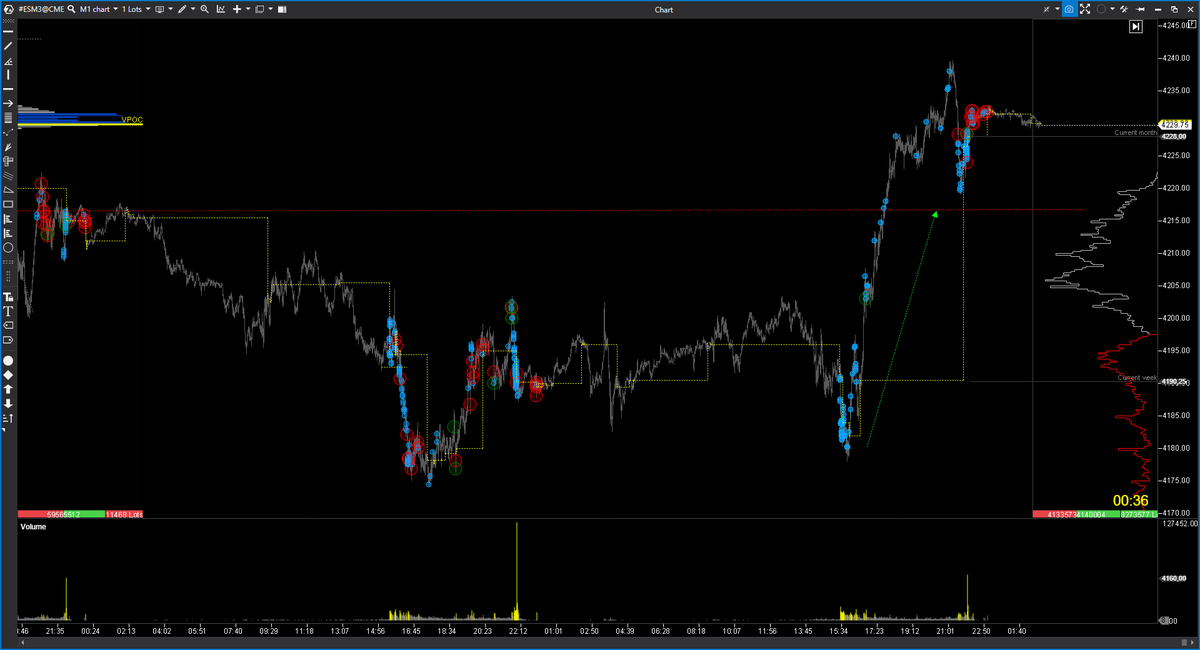Click the 00:36 bar countdown timer
Screen dimensions: 1200x650
1130,500
